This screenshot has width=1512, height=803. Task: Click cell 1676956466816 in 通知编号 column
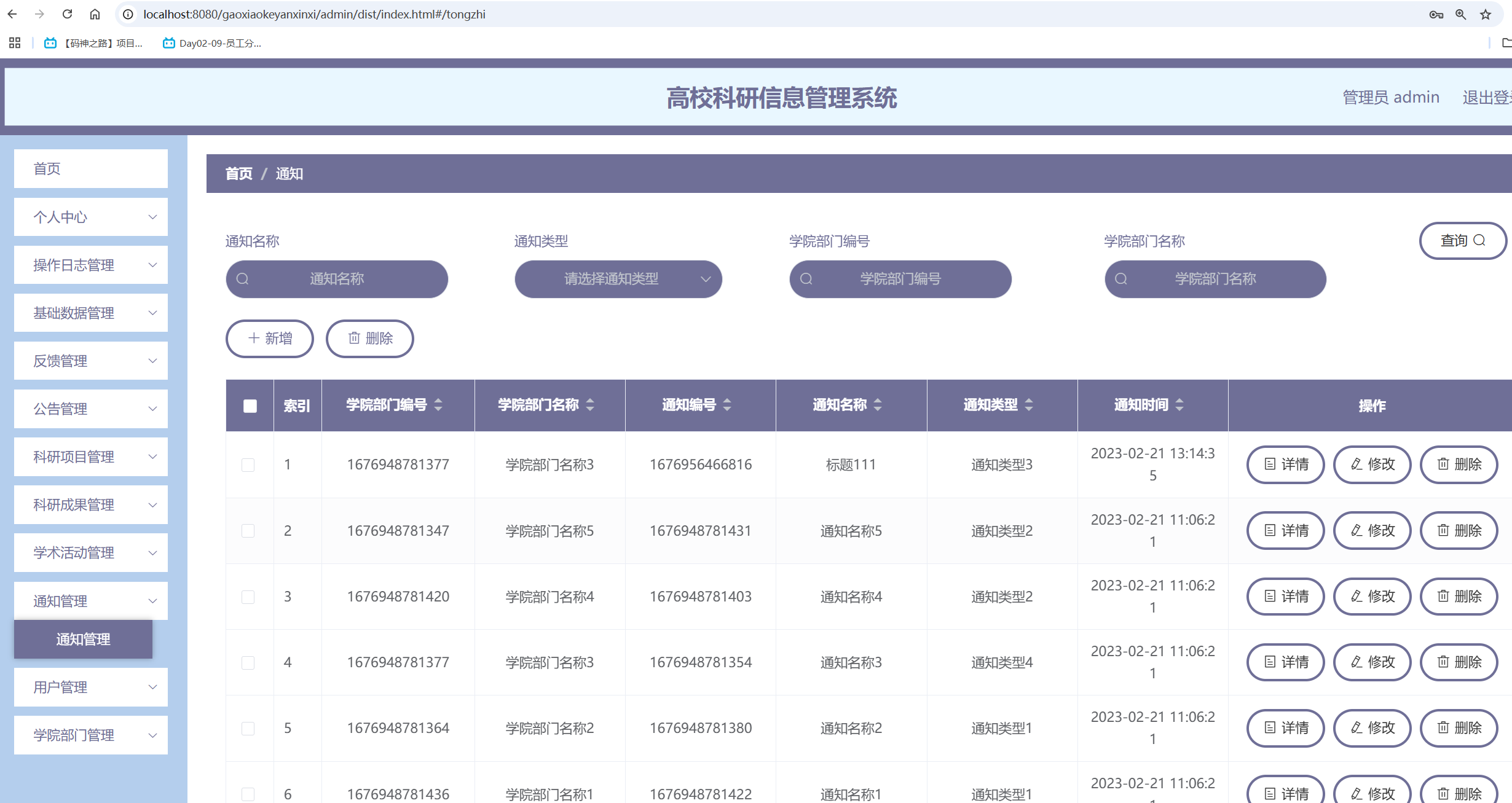701,464
